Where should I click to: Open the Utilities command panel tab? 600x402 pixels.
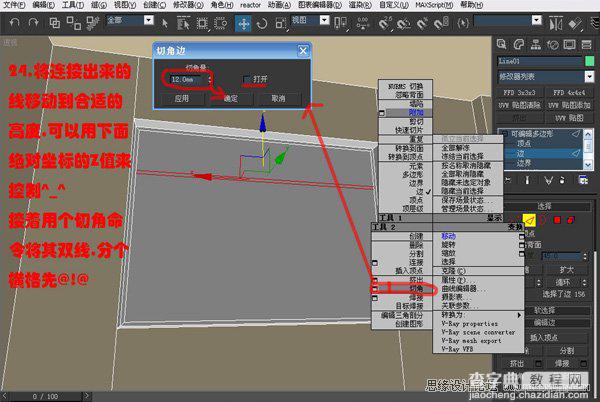587,45
